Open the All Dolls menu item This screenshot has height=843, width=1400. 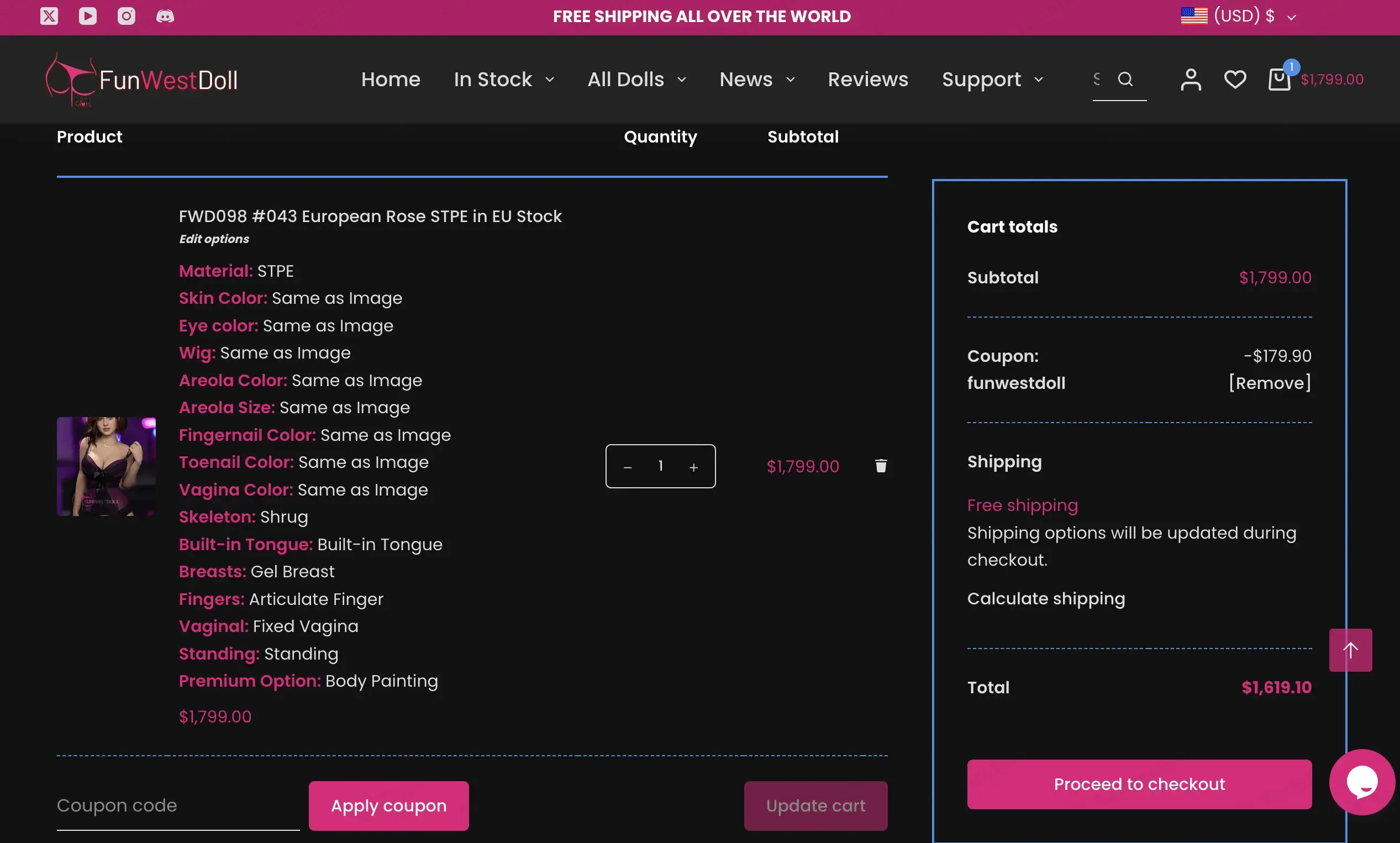click(625, 80)
